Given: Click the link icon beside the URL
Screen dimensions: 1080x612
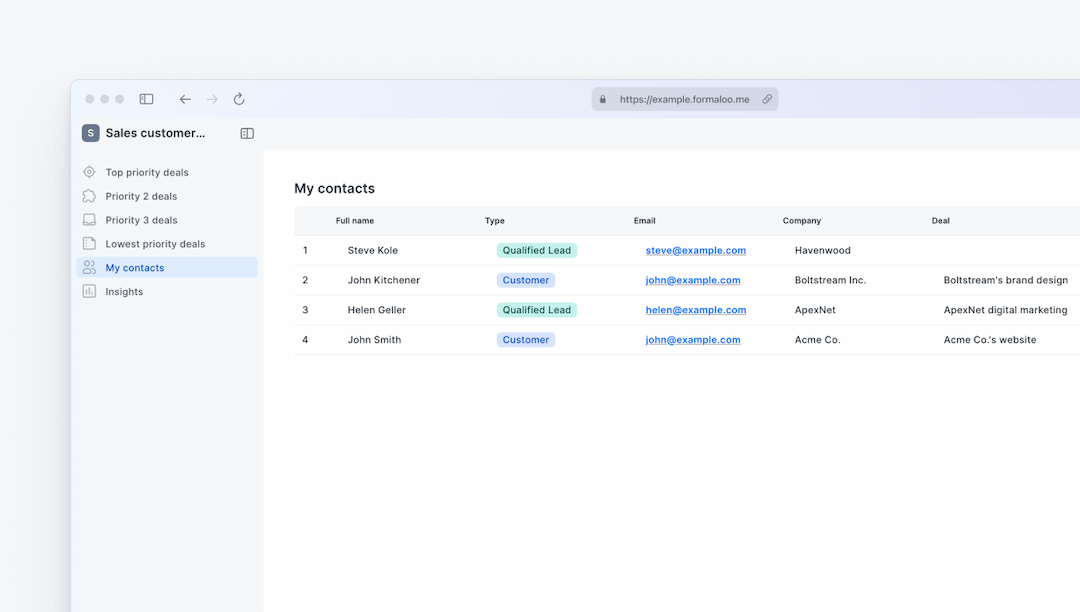Looking at the screenshot, I should click(x=767, y=99).
